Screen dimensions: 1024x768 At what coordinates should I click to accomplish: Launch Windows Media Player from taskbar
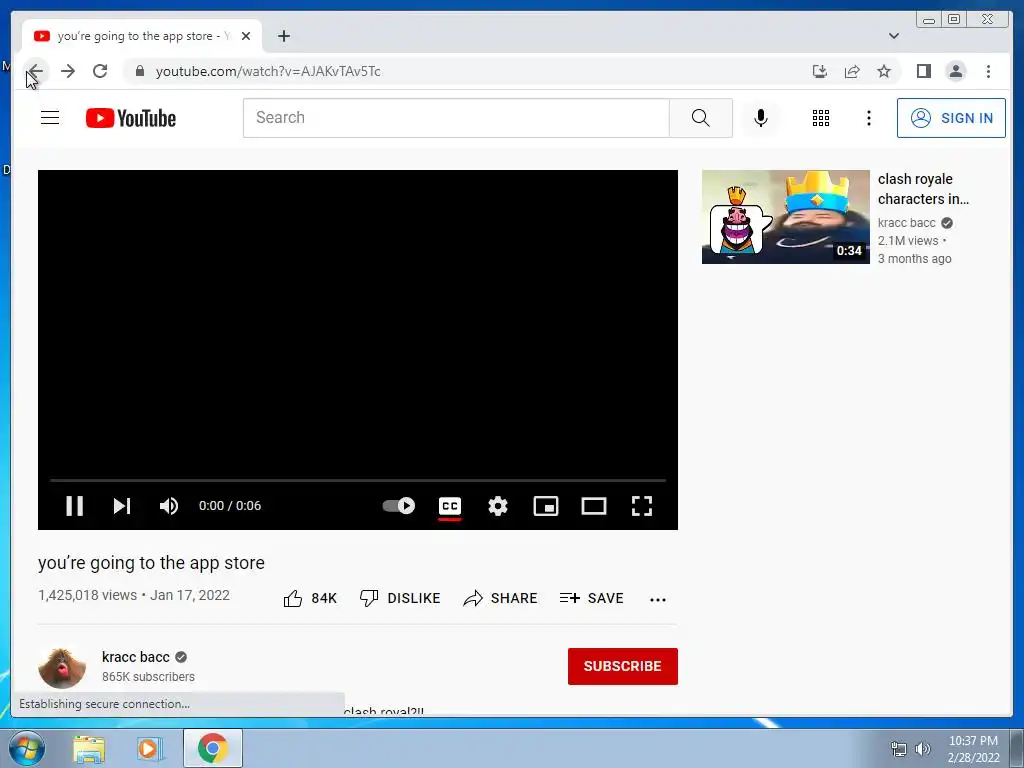click(150, 749)
